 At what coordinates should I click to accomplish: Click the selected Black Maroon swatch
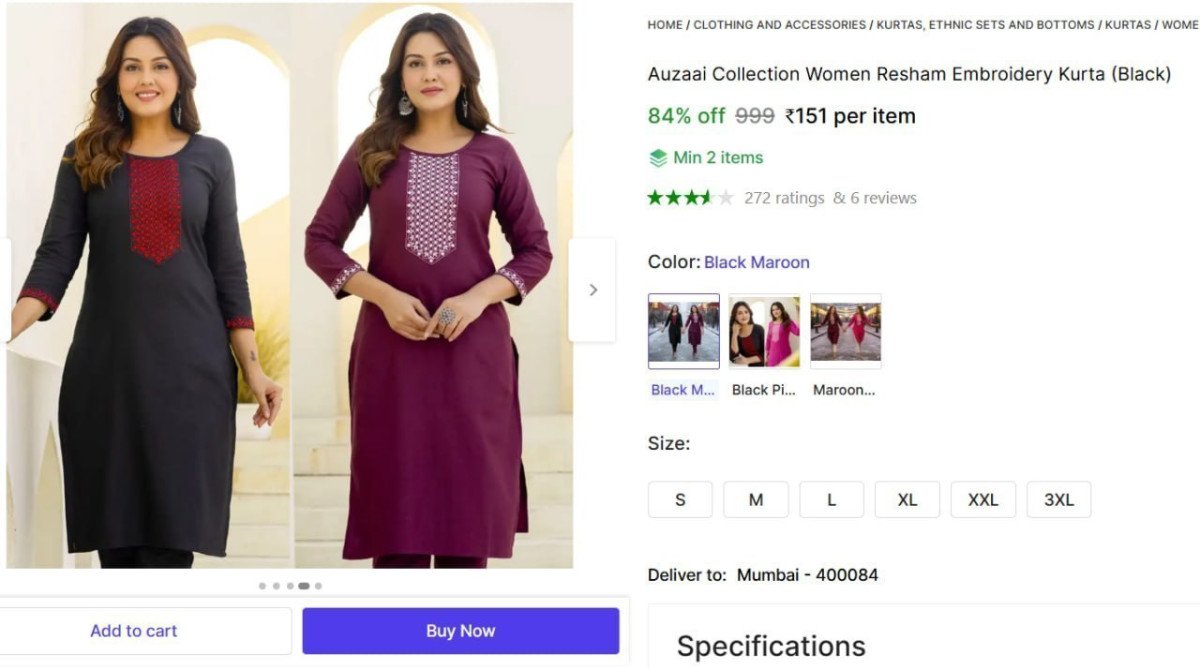pos(683,331)
